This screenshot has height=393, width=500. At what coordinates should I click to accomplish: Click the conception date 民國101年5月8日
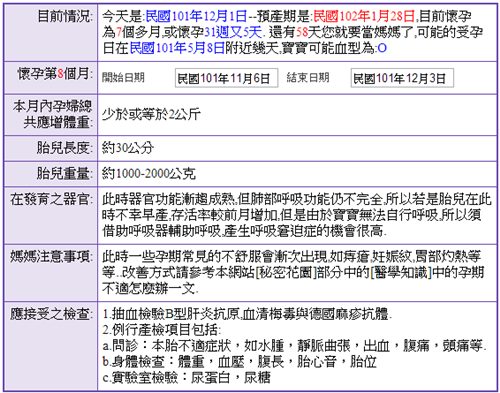tap(177, 48)
